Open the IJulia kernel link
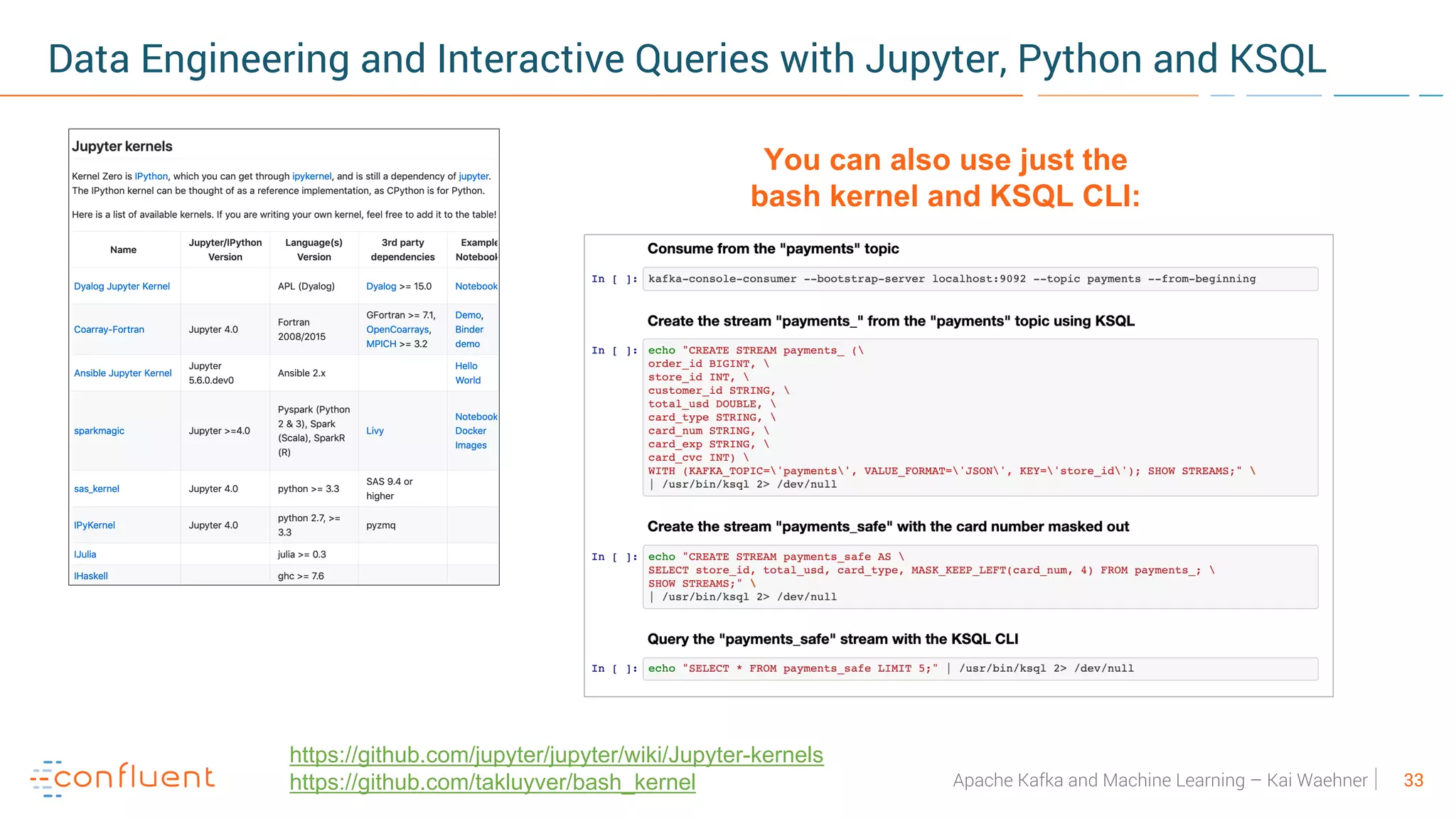Viewport: 1456px width, 819px height. pyautogui.click(x=85, y=555)
